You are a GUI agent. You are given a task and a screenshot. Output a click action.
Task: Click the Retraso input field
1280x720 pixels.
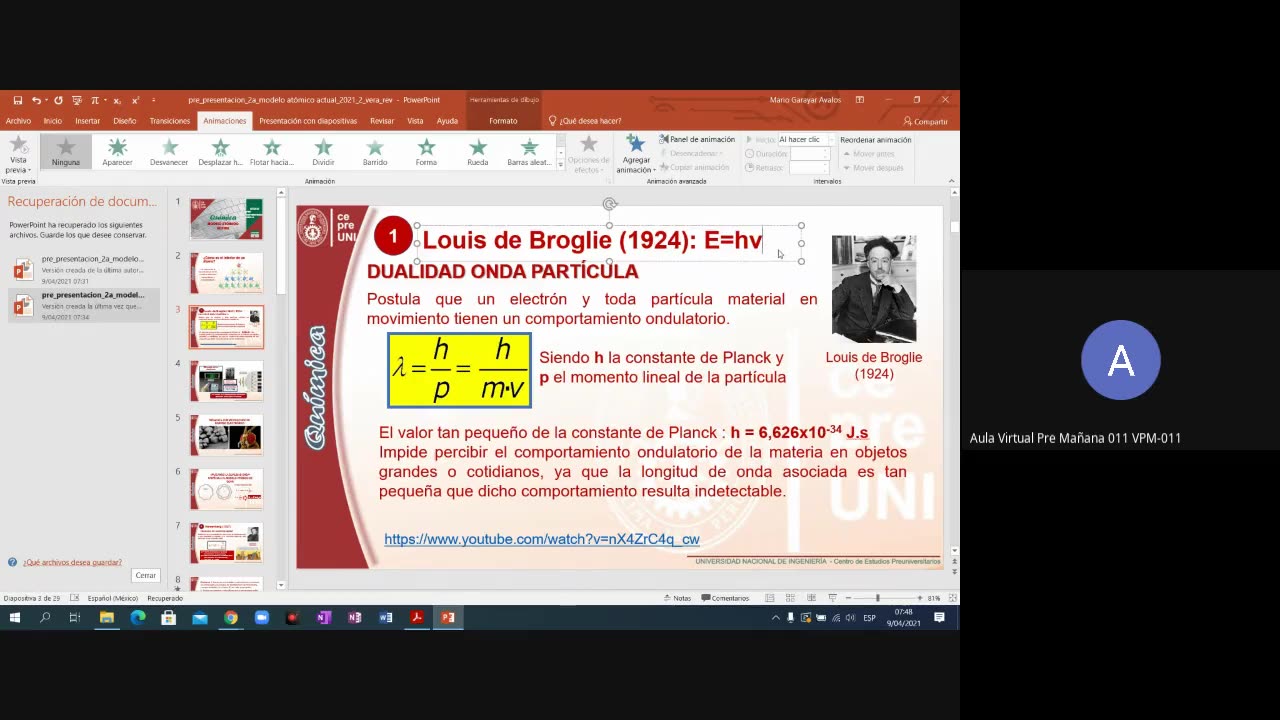click(809, 168)
